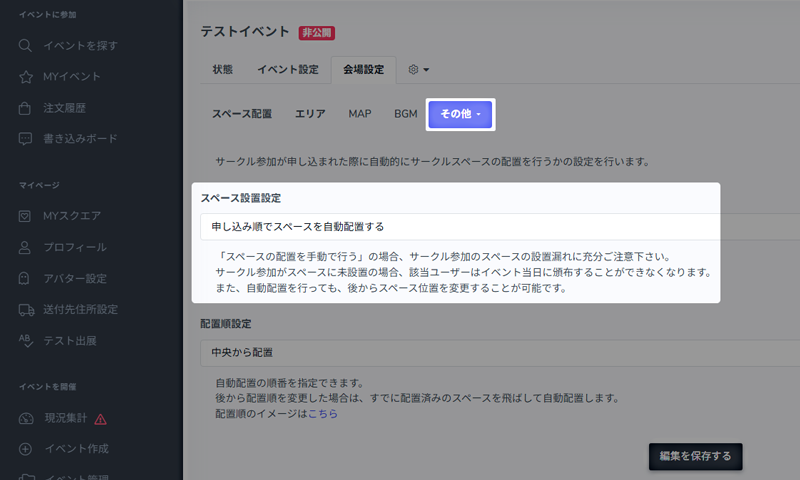Switch to the 状態 tab
This screenshot has height=480, width=800.
point(223,70)
